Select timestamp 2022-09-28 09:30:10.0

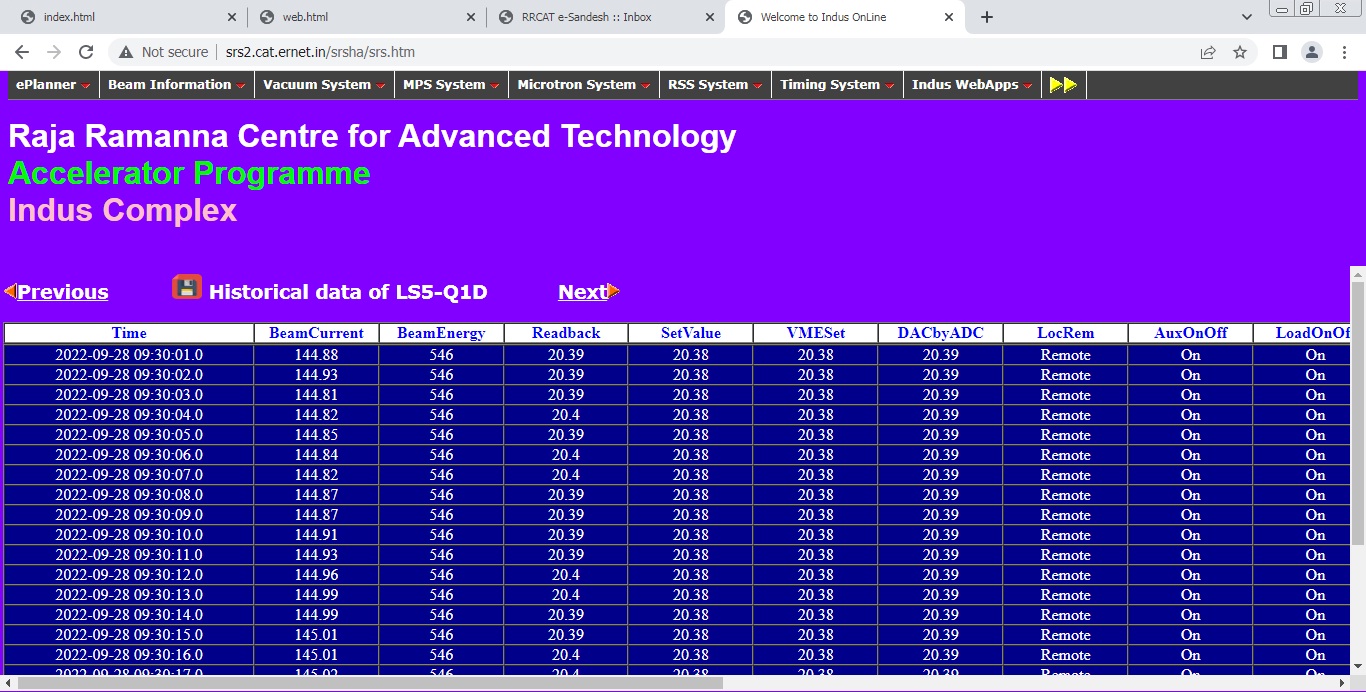coord(129,535)
